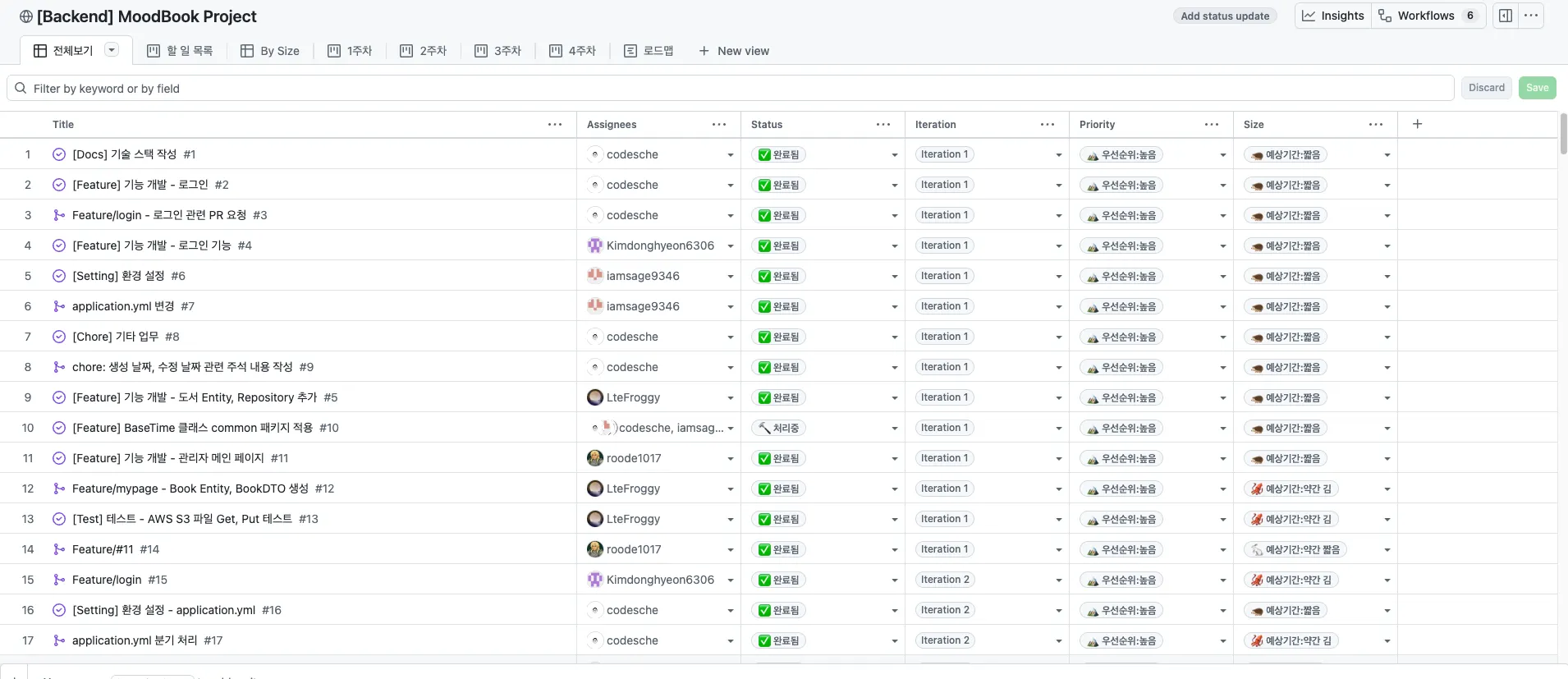Open iteration dropdown for row 15
1568x679 pixels.
1058,580
